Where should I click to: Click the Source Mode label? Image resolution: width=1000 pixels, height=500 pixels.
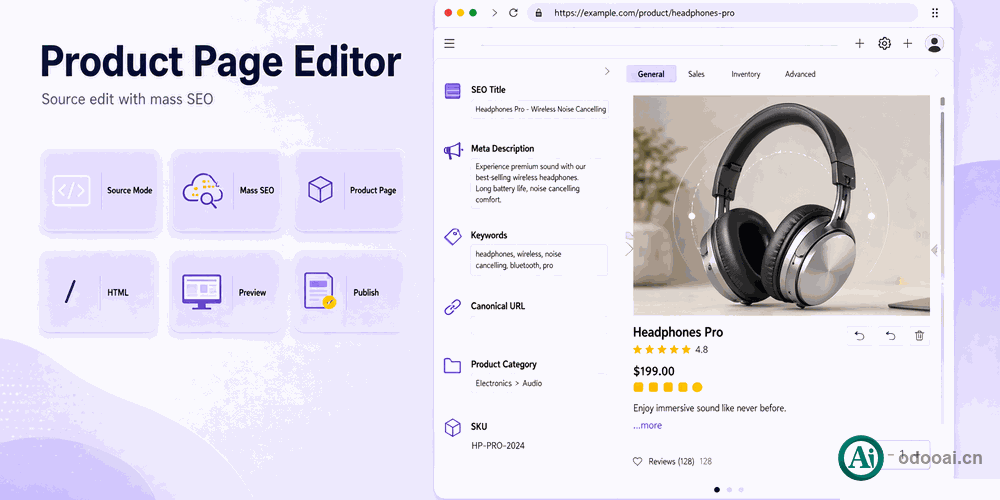tap(129, 190)
